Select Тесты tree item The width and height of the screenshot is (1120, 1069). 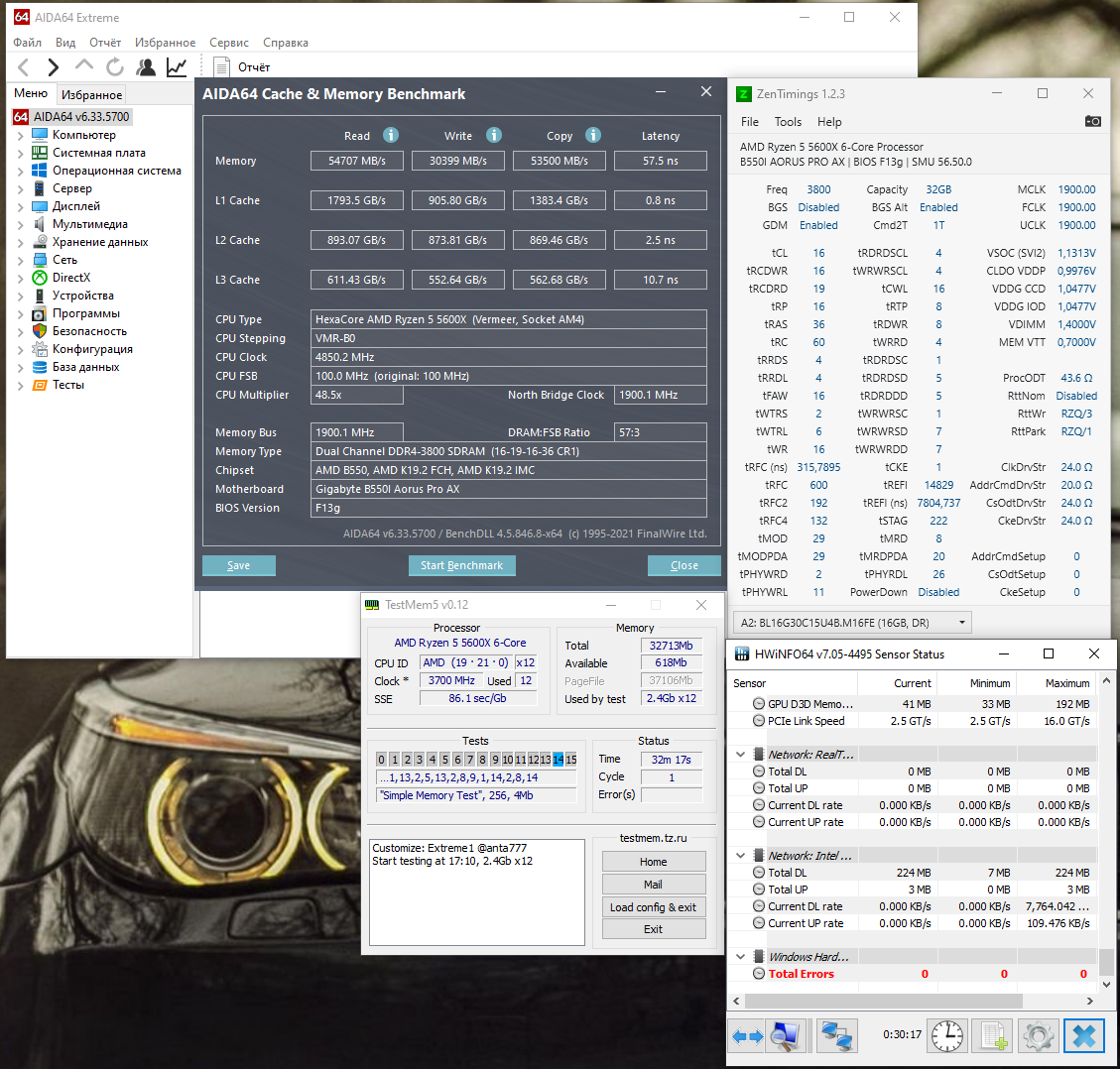[x=67, y=385]
